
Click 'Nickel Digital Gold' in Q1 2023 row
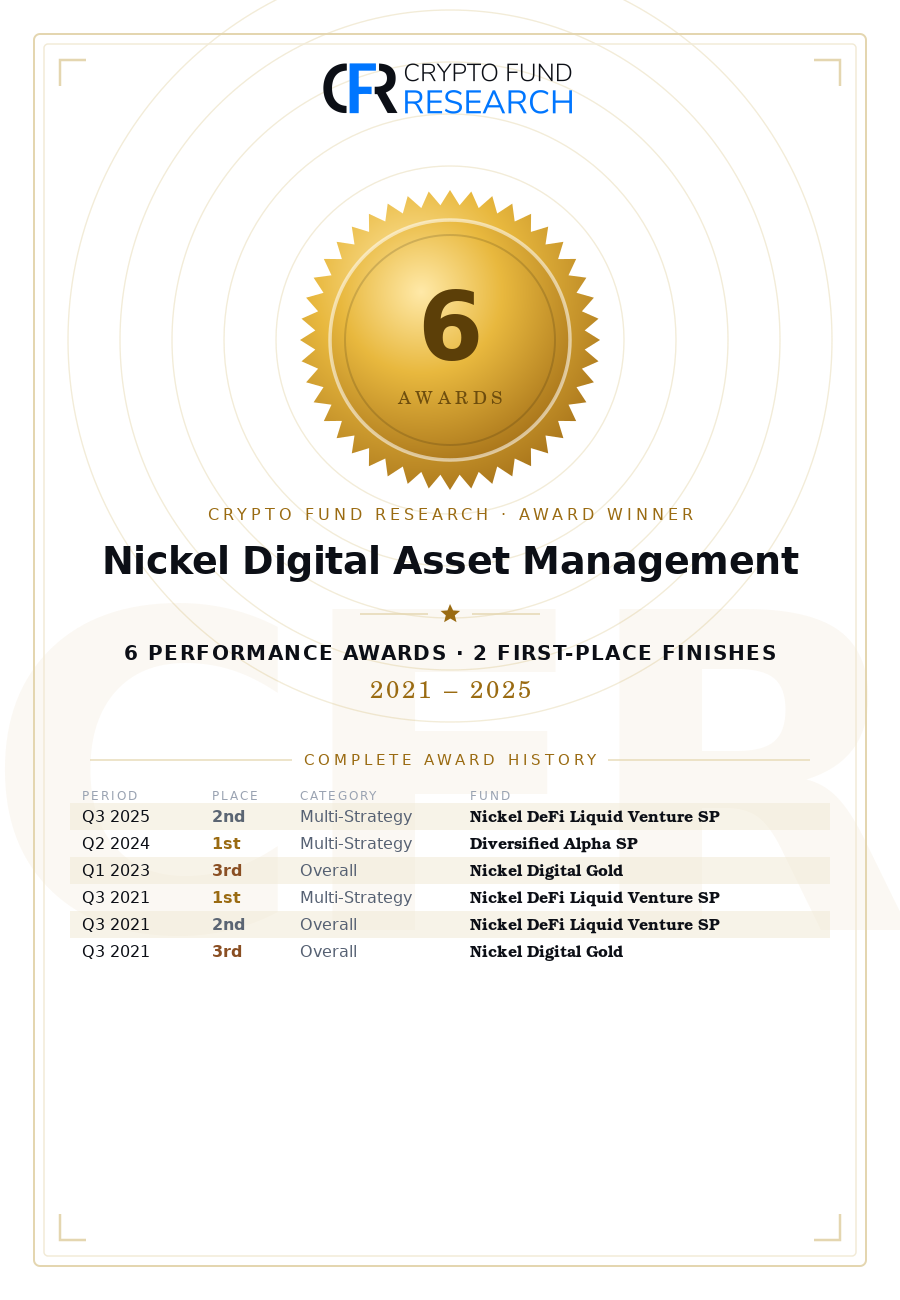(x=546, y=871)
